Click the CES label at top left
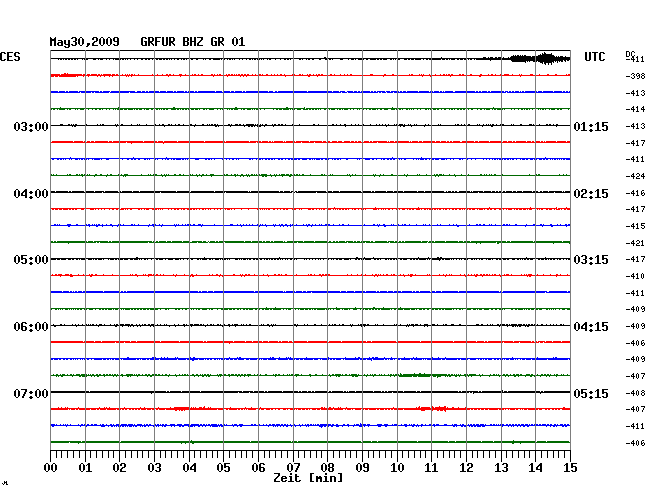Viewport: 650px width, 494px height. (10, 57)
